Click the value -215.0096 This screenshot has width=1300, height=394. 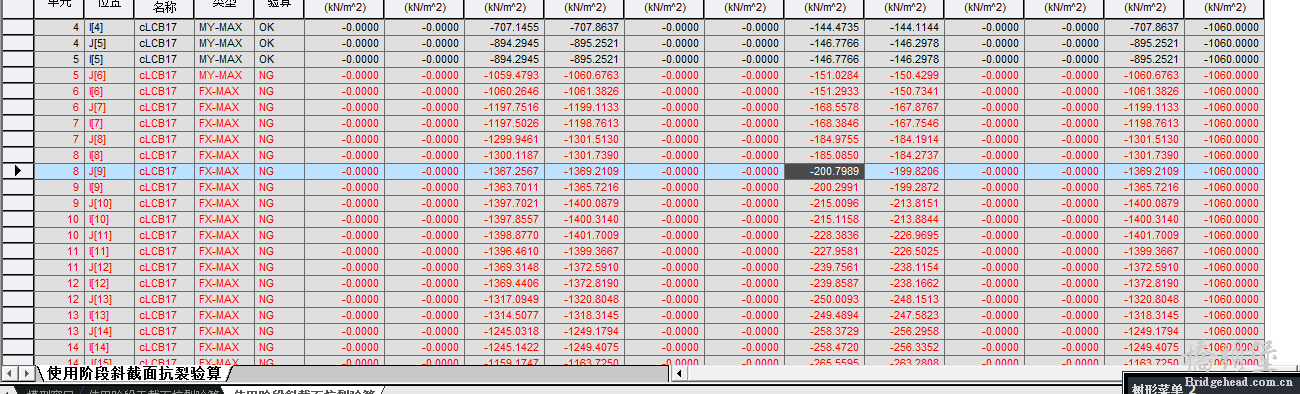(x=824, y=203)
